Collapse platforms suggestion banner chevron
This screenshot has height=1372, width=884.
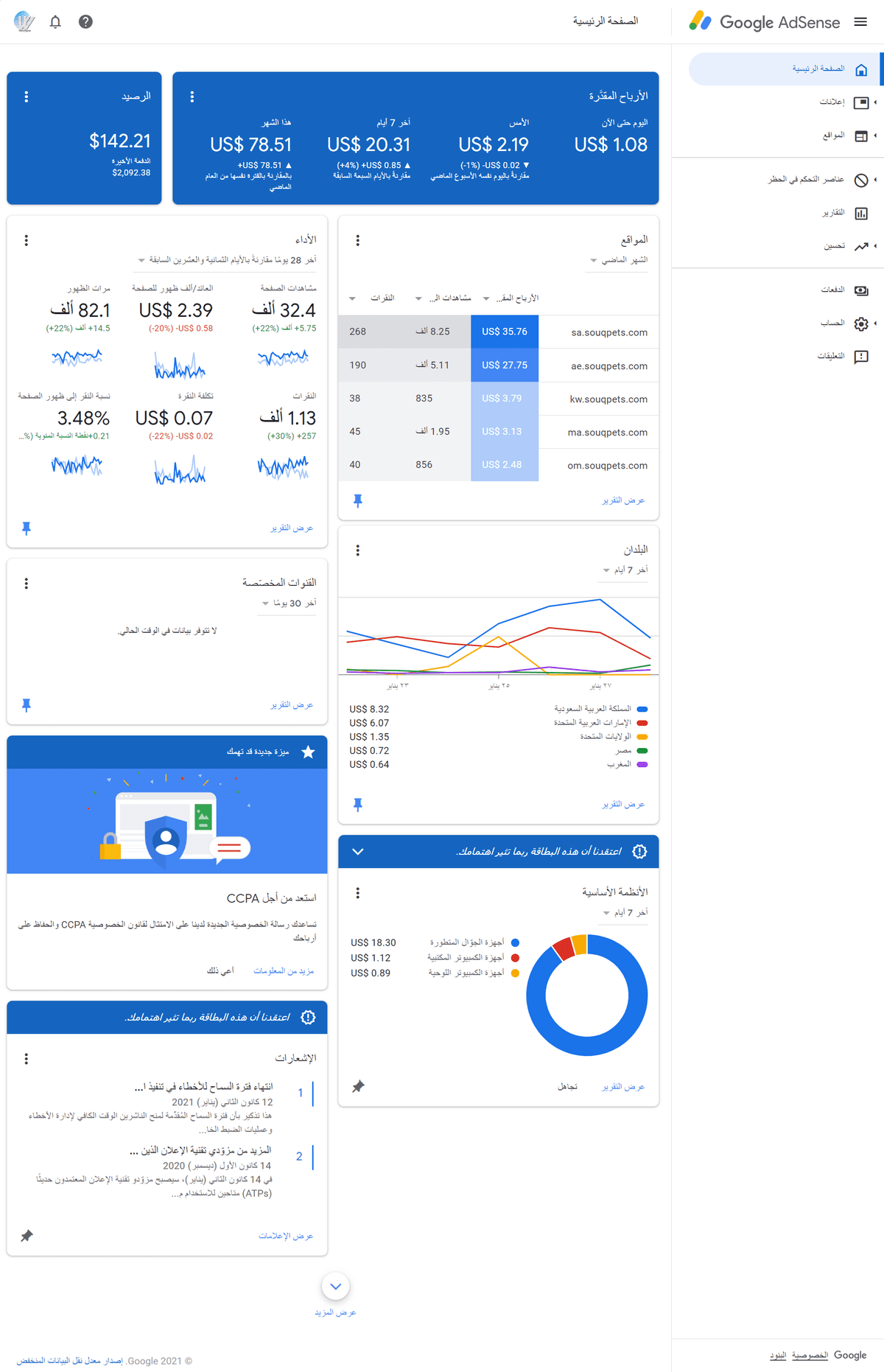(x=358, y=852)
